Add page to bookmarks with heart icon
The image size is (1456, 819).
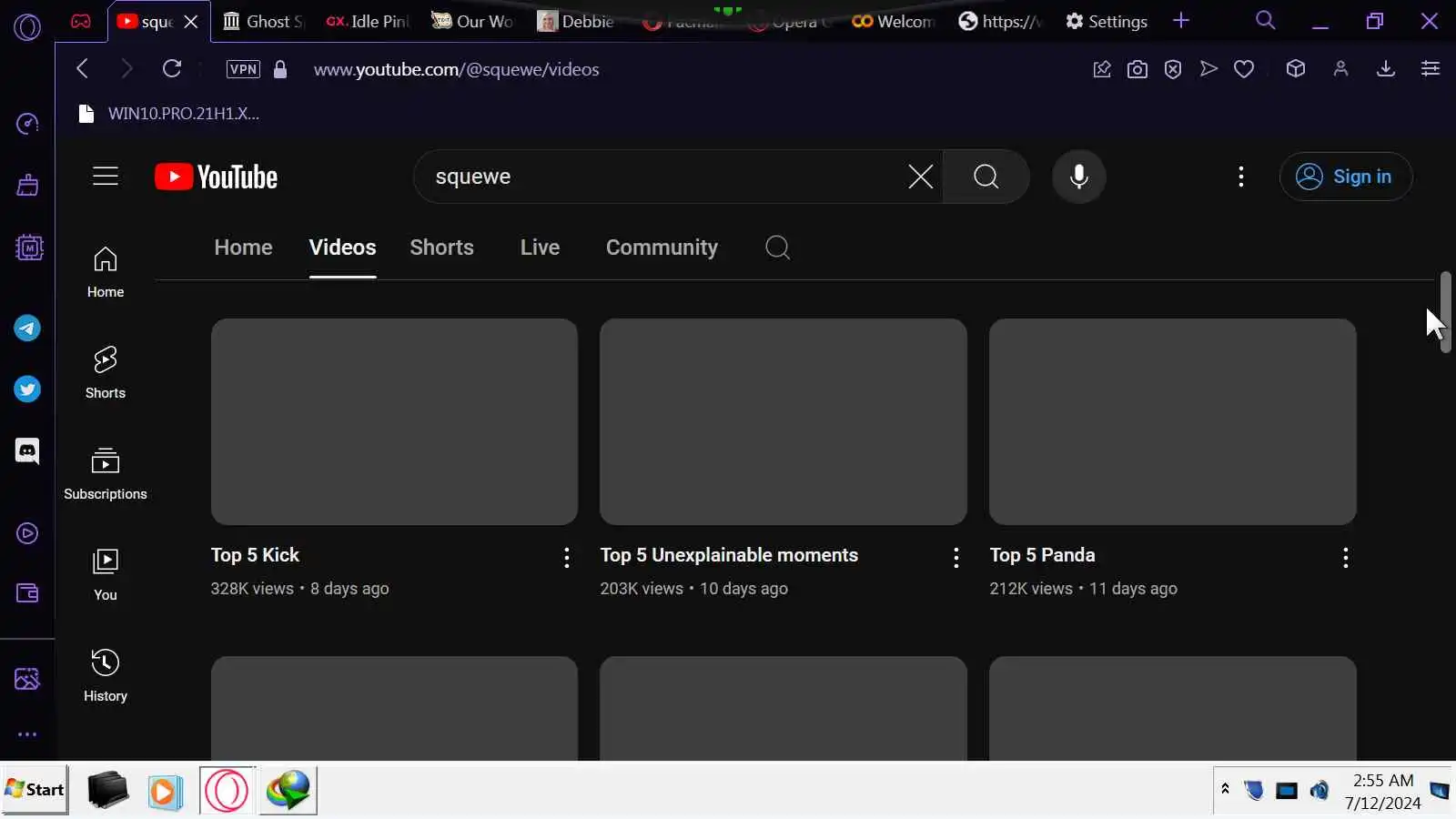[x=1244, y=69]
